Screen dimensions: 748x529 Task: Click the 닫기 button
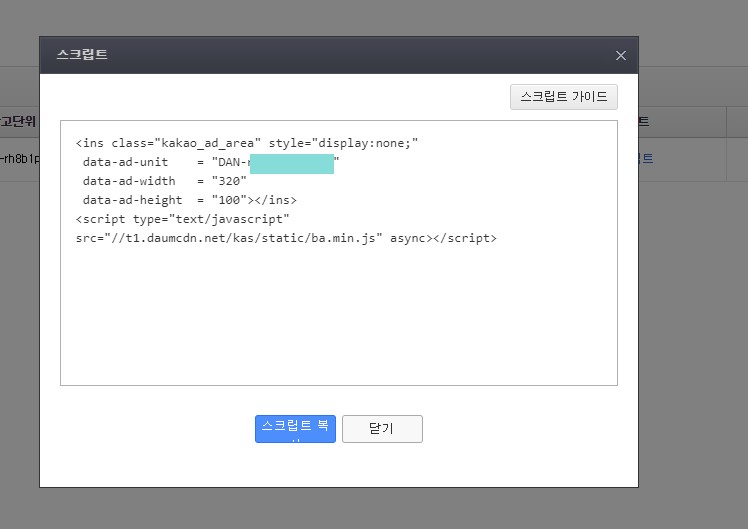(382, 429)
